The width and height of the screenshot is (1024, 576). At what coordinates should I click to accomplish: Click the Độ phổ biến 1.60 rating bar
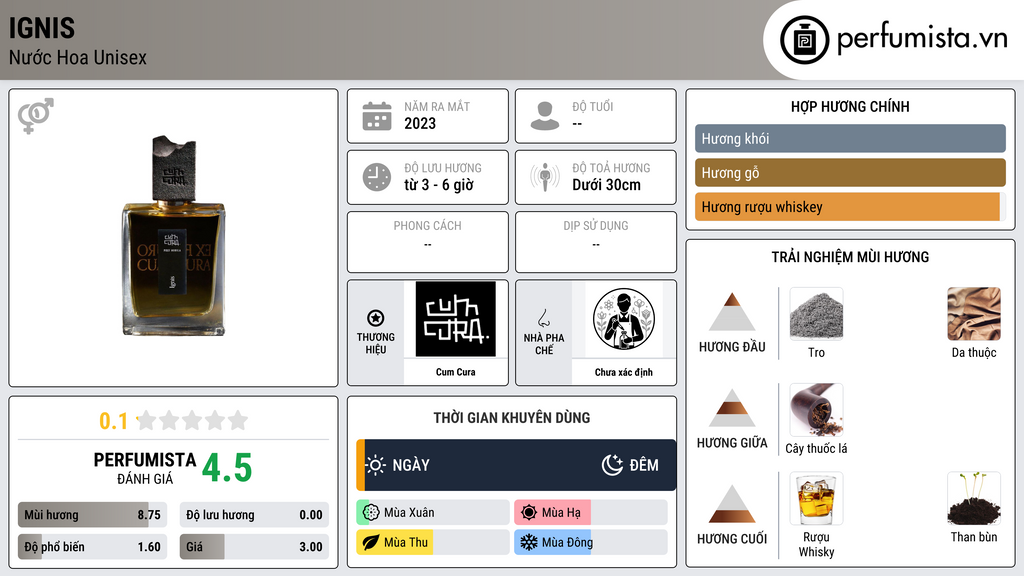click(93, 547)
